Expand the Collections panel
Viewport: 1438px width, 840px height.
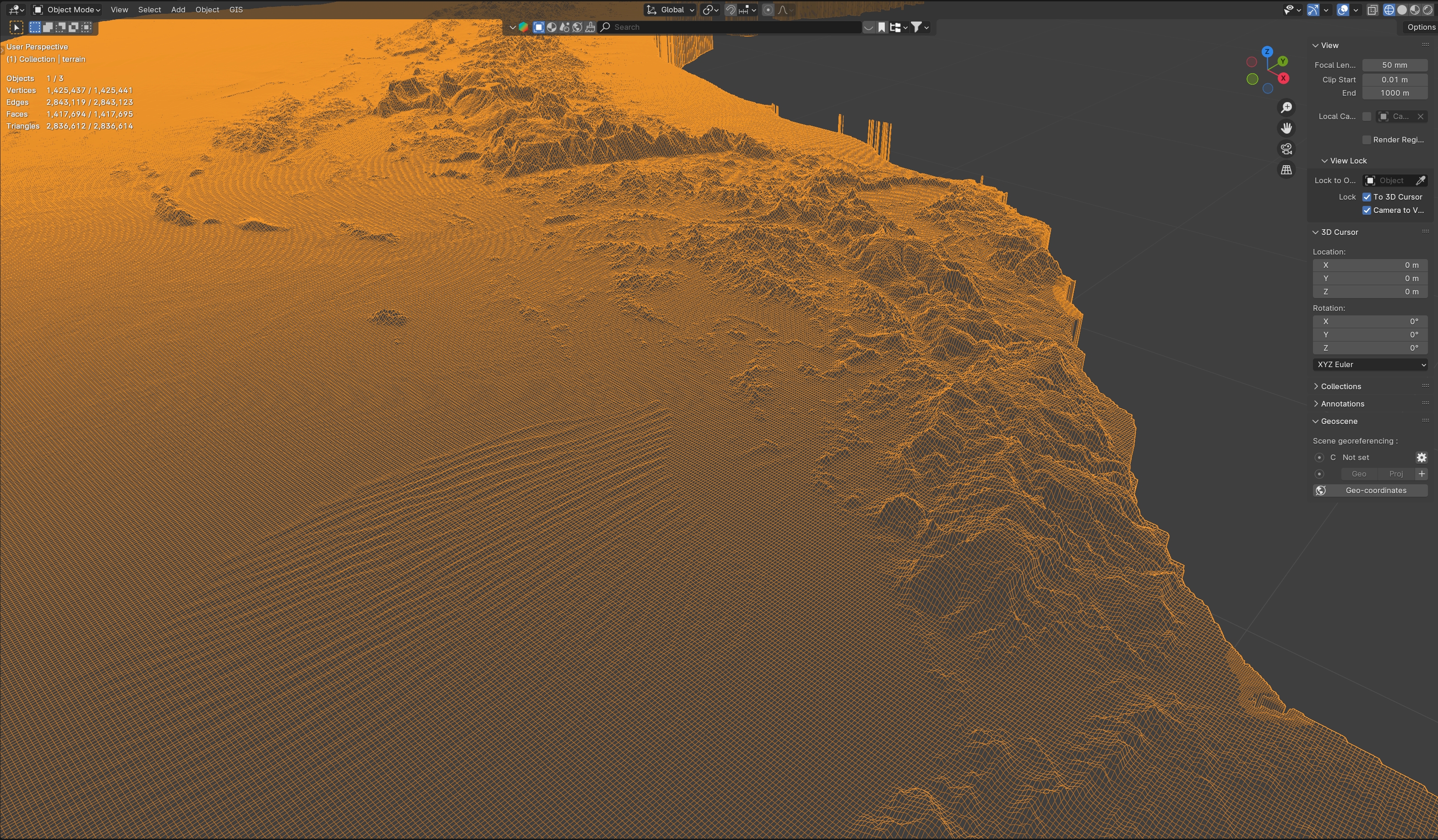point(1340,386)
